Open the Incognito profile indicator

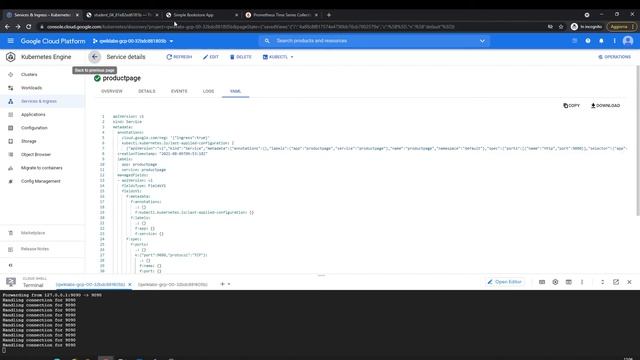click(x=586, y=27)
